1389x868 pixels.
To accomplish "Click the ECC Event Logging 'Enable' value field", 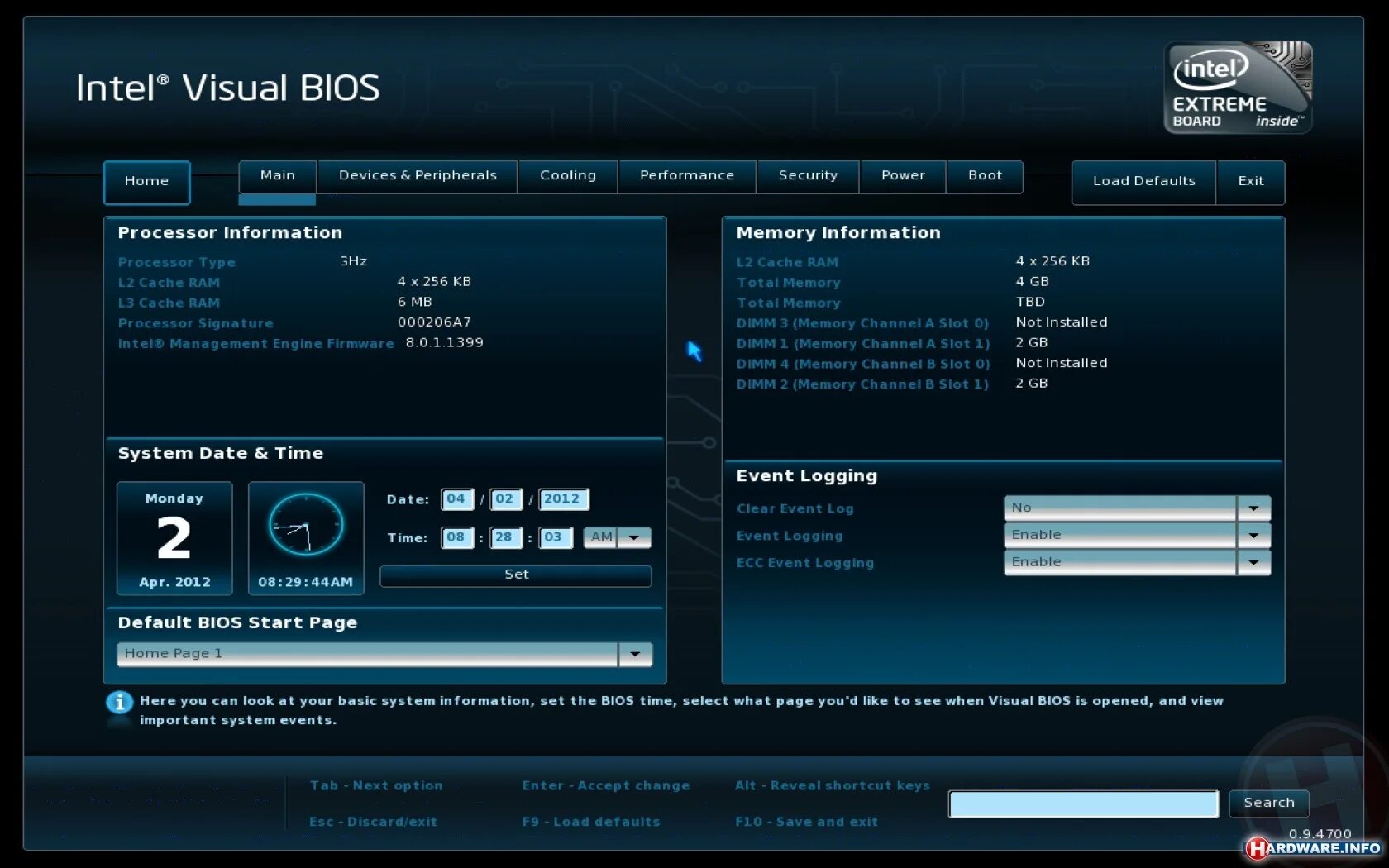I will (x=1120, y=563).
